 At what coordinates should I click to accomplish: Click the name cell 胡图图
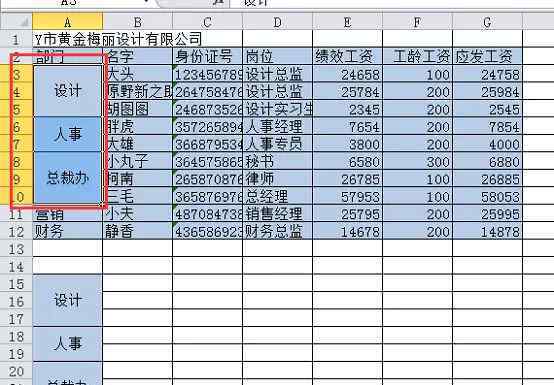point(137,109)
